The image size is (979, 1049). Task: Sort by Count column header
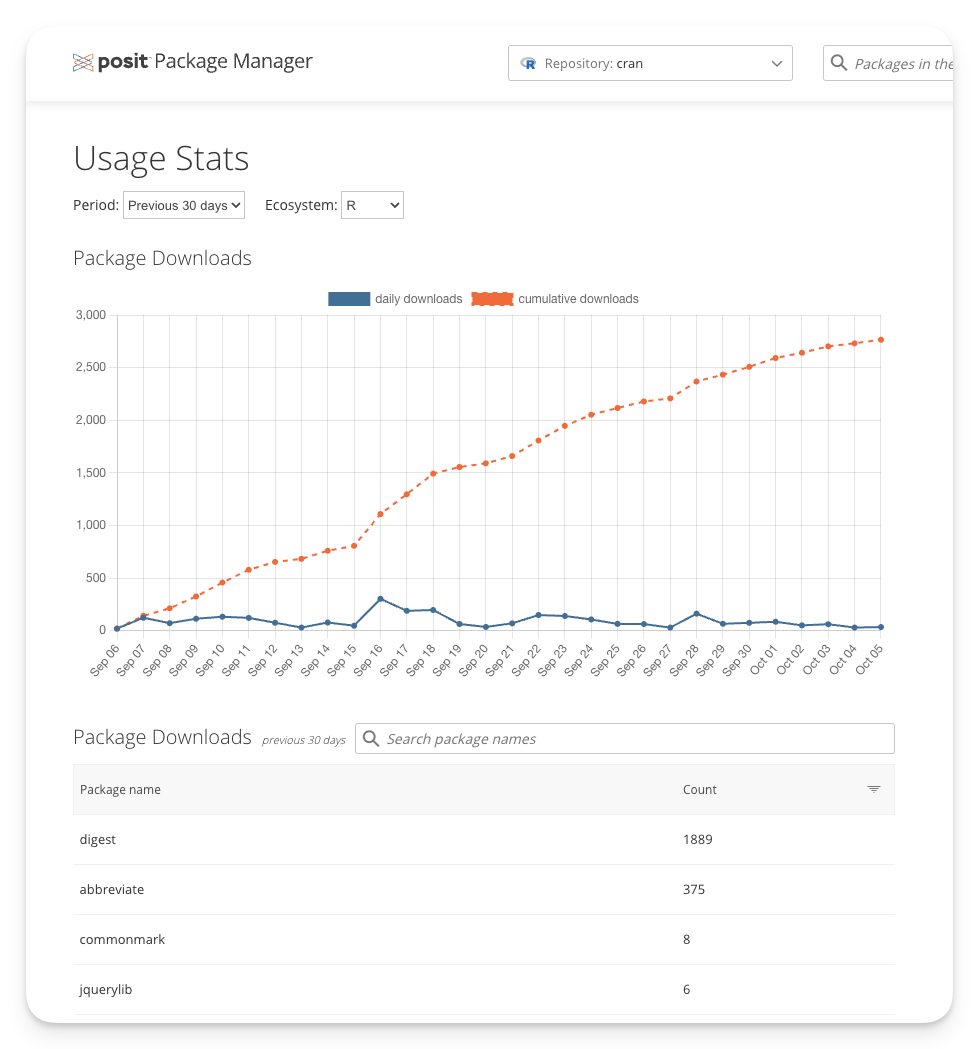699,789
